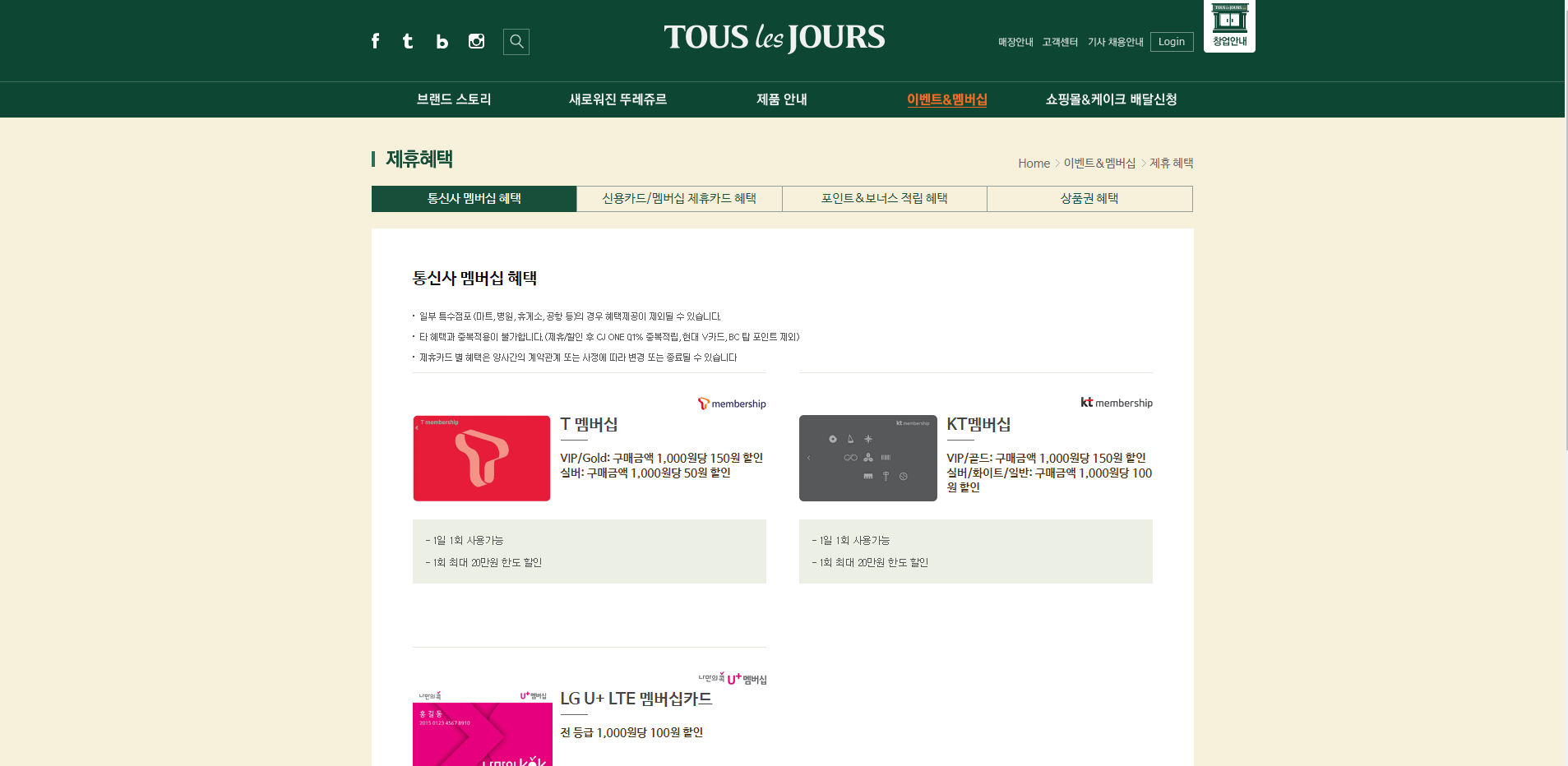The image size is (1568, 766).
Task: Select 신용카드/멤버십 제휴카드 혜택 tab
Action: [679, 199]
